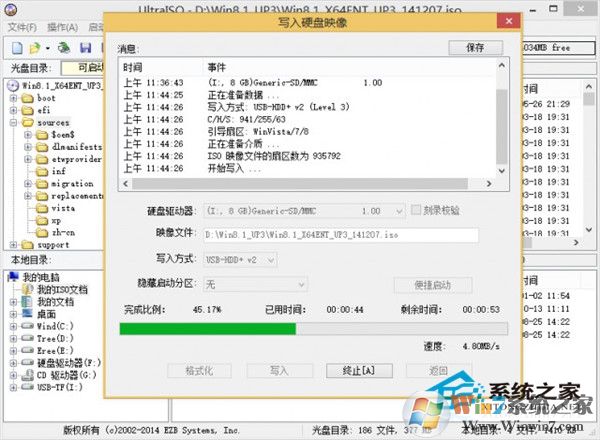
Task: Expand the Tree(D:) drive node
Action: tap(13, 339)
